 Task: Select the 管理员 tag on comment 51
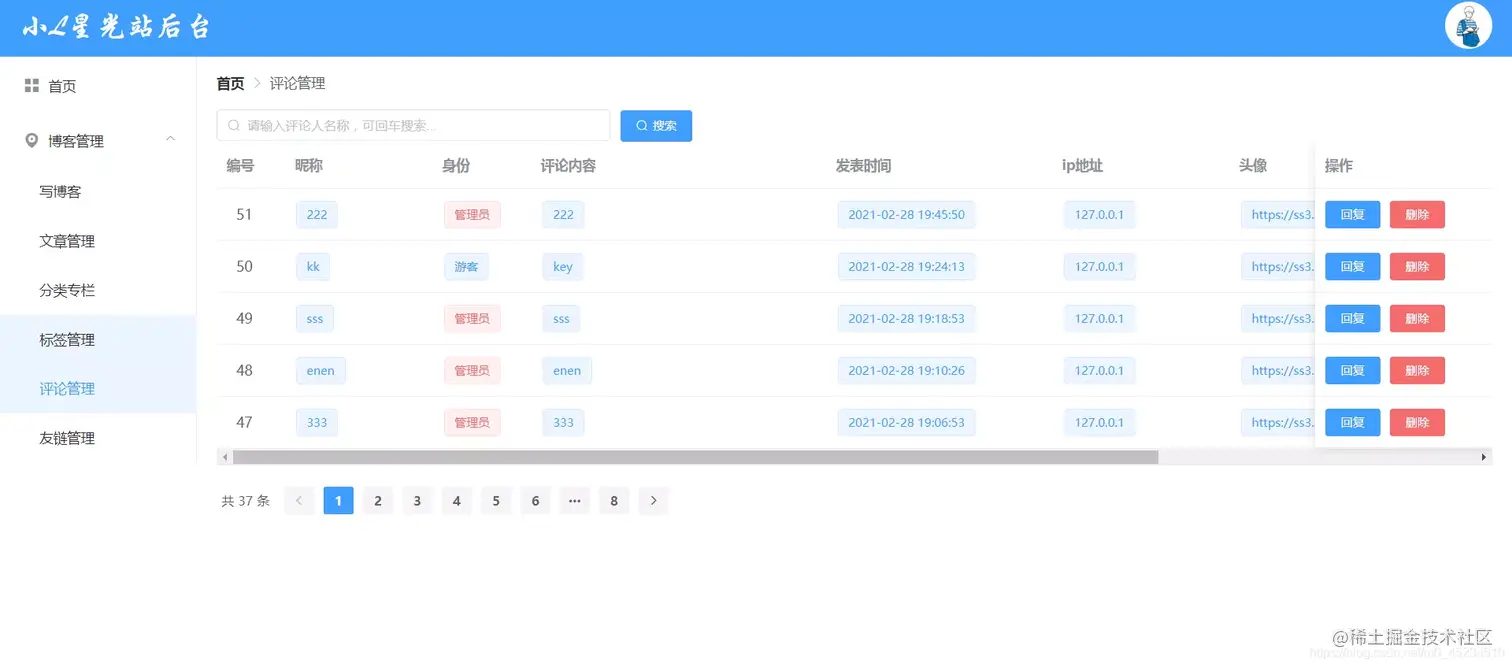pyautogui.click(x=471, y=214)
